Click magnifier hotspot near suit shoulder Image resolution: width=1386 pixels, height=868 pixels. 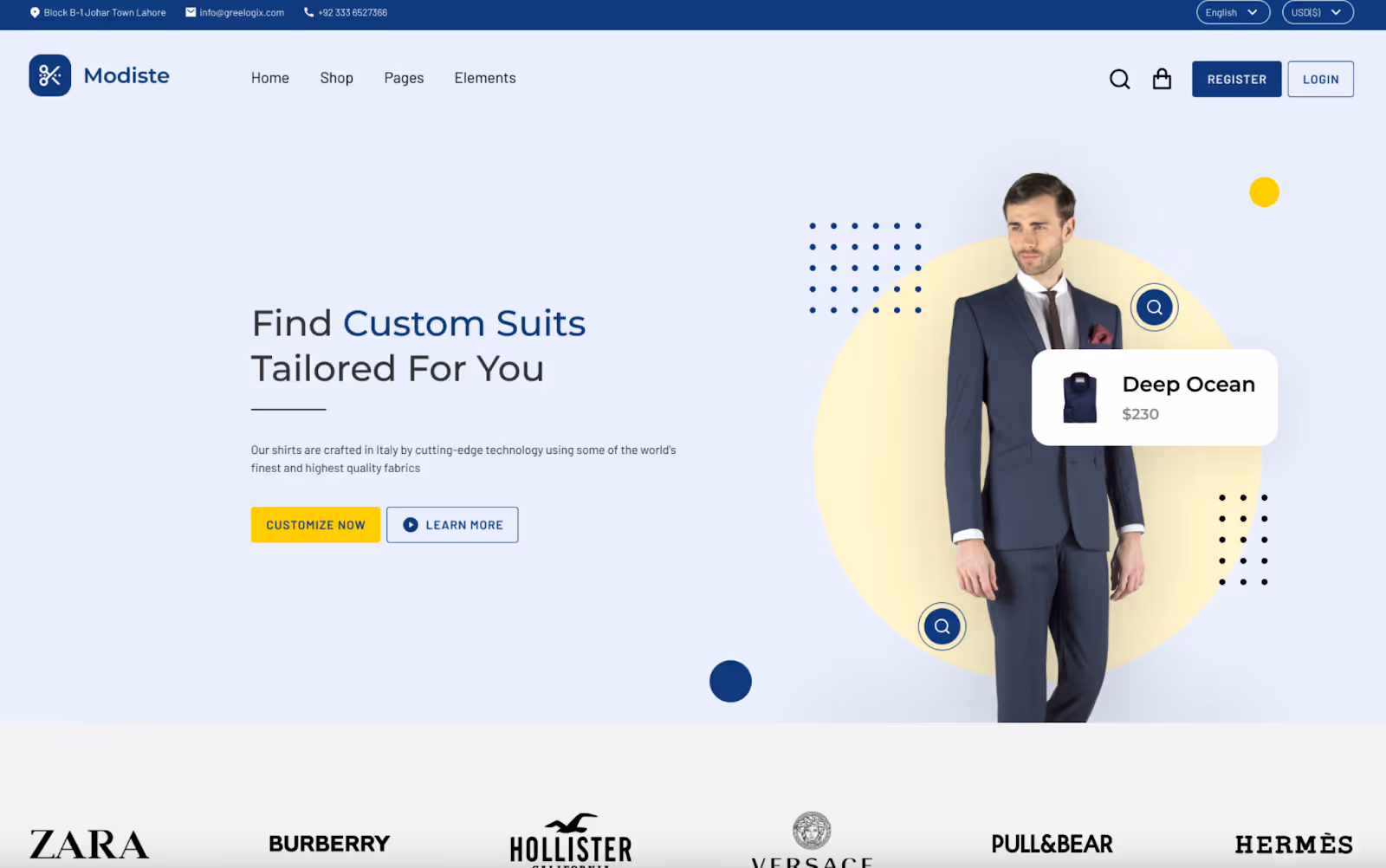(1154, 307)
